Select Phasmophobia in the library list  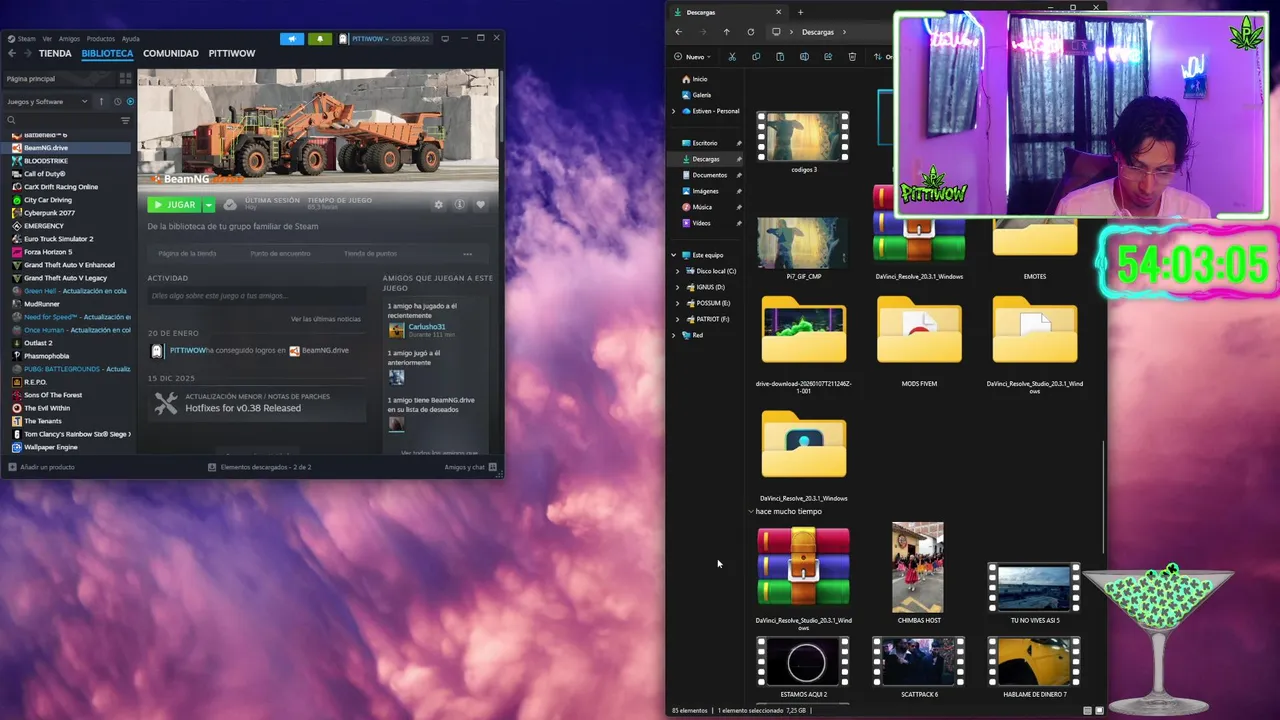(x=47, y=356)
